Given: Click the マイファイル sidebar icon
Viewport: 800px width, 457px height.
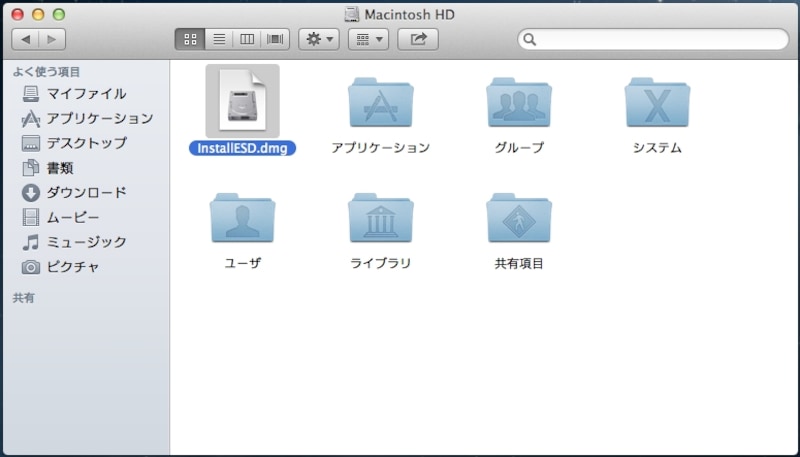Looking at the screenshot, I should [31, 94].
